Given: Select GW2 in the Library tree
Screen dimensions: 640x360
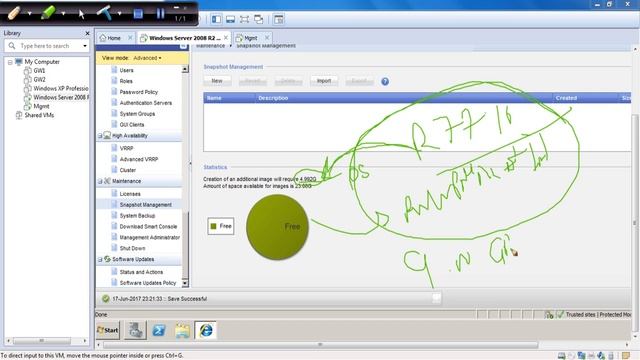Looking at the screenshot, I should [39, 80].
